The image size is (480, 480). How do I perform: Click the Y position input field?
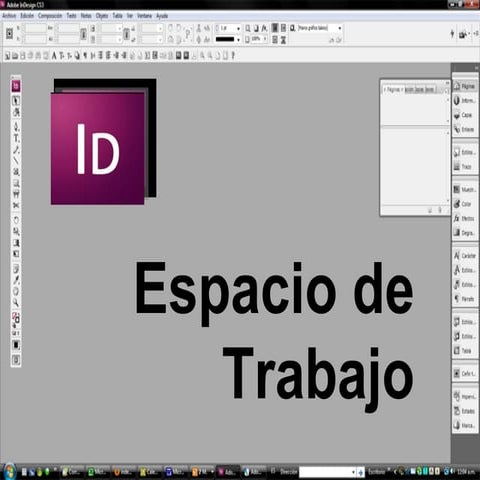click(35, 39)
